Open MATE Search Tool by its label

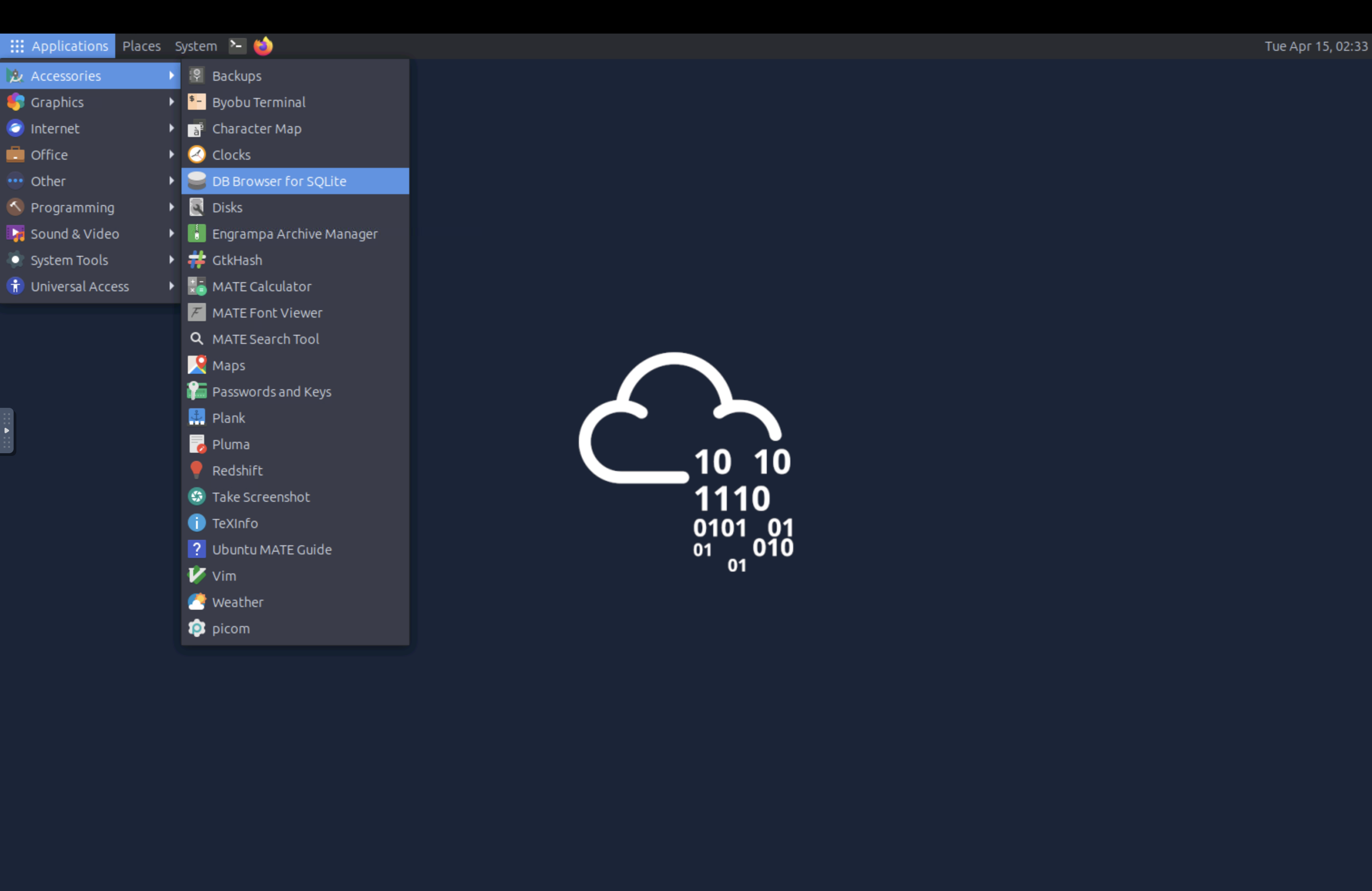[265, 339]
